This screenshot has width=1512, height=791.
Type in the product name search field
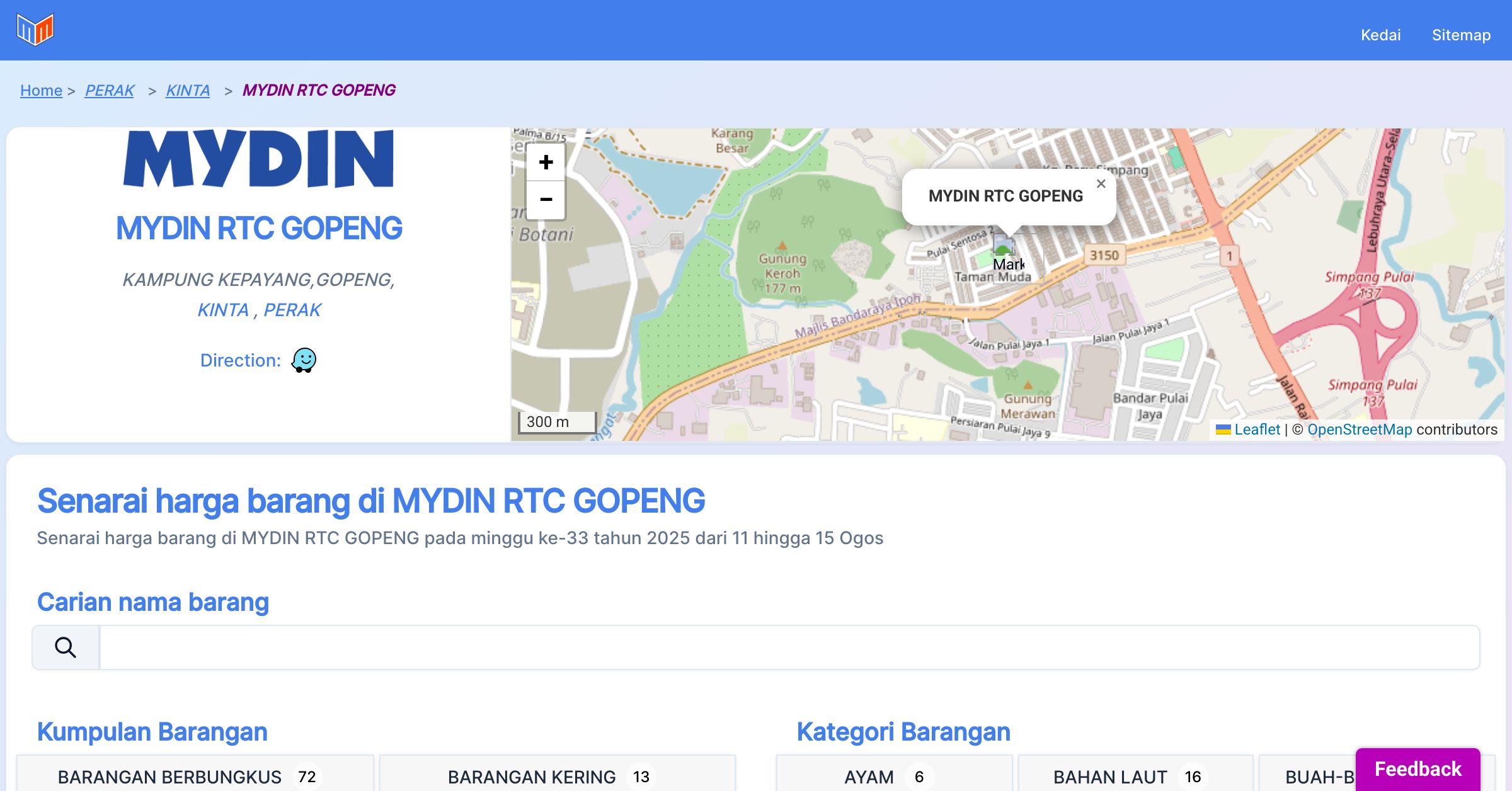789,647
